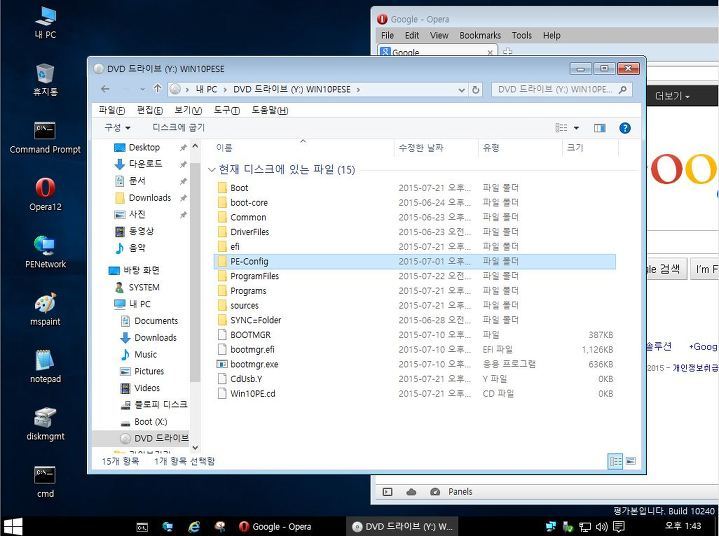Switch to large icons view in status bar
The image size is (719, 536).
tap(631, 461)
